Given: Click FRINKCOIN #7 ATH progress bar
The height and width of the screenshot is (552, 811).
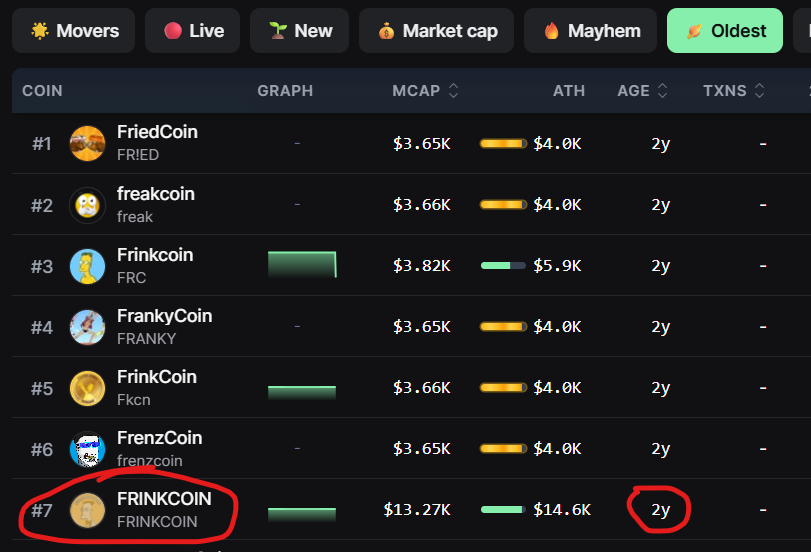Looking at the screenshot, I should 503,510.
